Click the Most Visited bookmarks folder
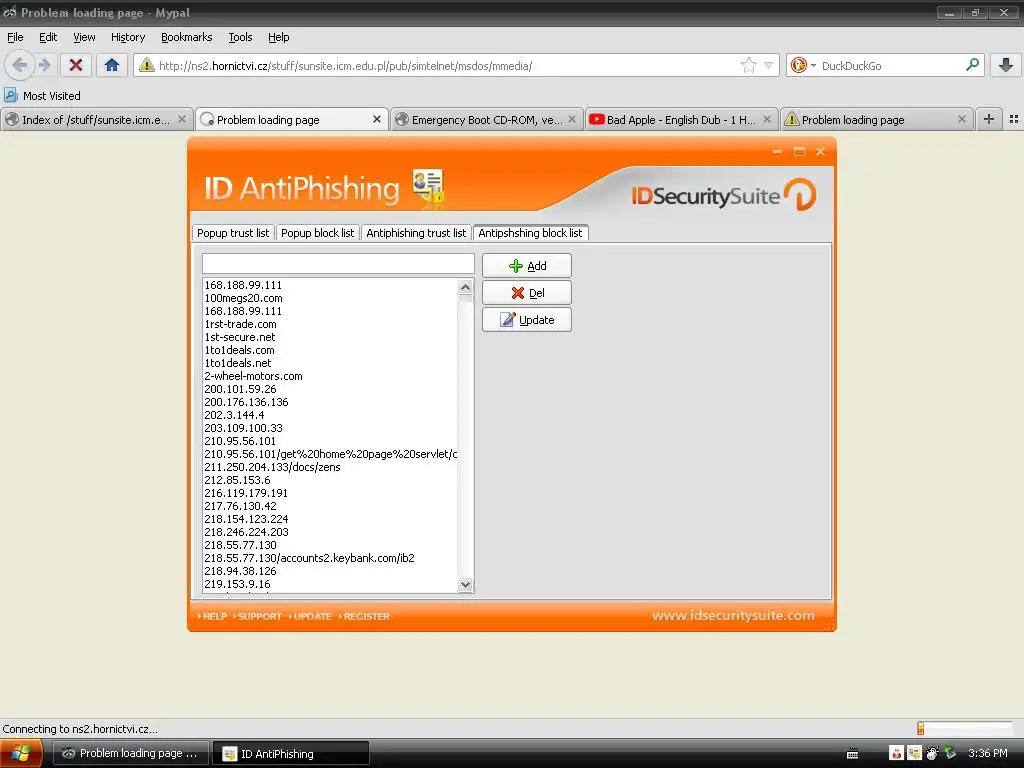The height and width of the screenshot is (768, 1024). pos(42,96)
